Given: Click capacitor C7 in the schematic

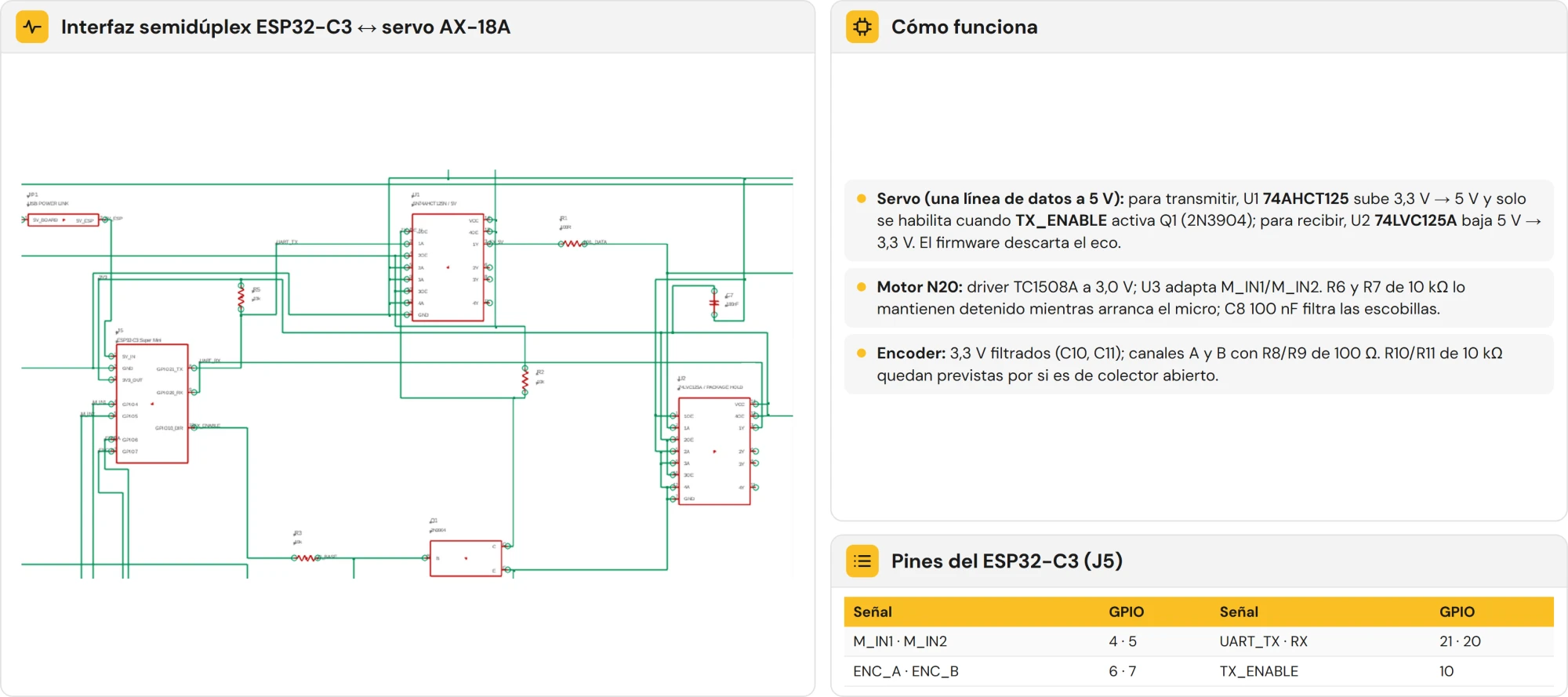Looking at the screenshot, I should pos(714,303).
